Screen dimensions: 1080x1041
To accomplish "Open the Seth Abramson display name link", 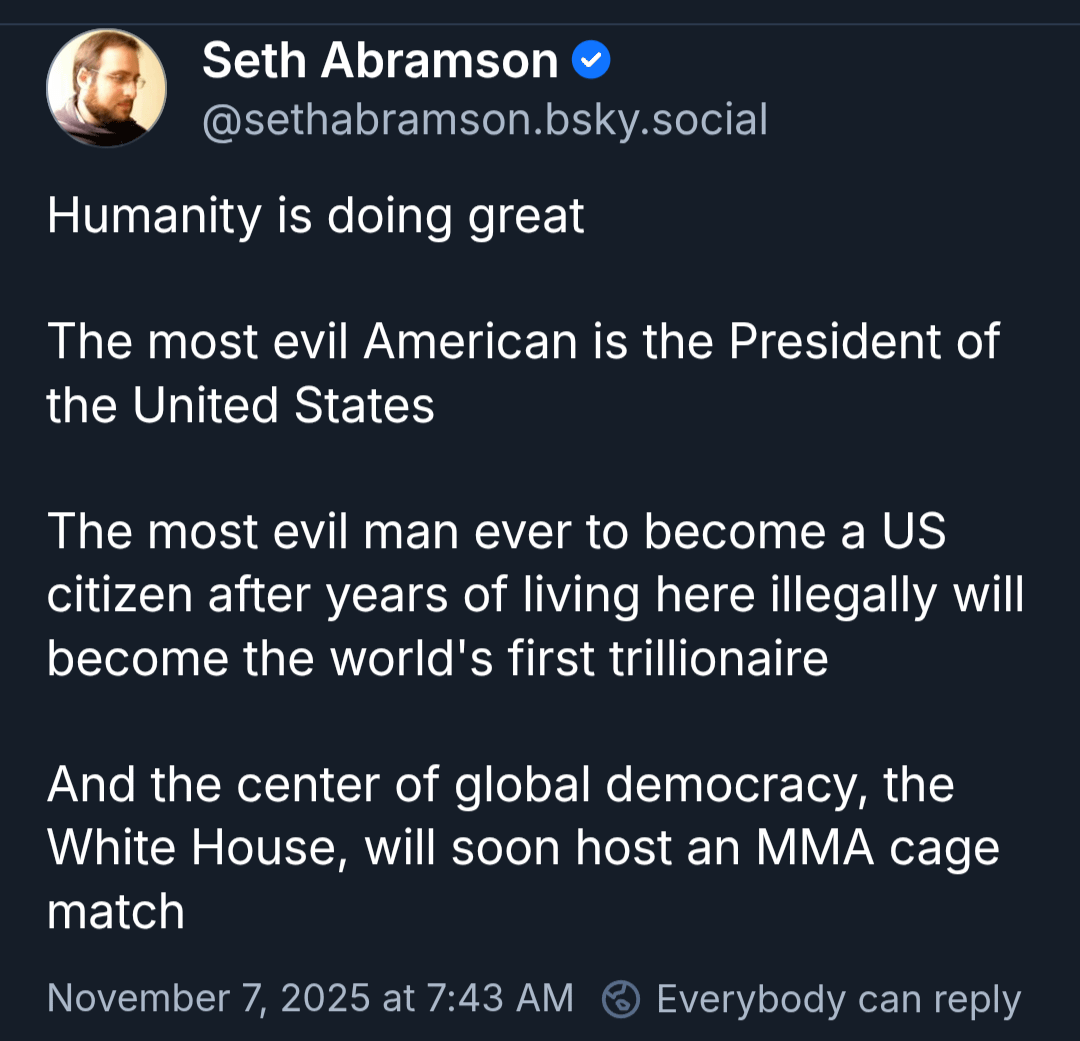I will tap(380, 62).
